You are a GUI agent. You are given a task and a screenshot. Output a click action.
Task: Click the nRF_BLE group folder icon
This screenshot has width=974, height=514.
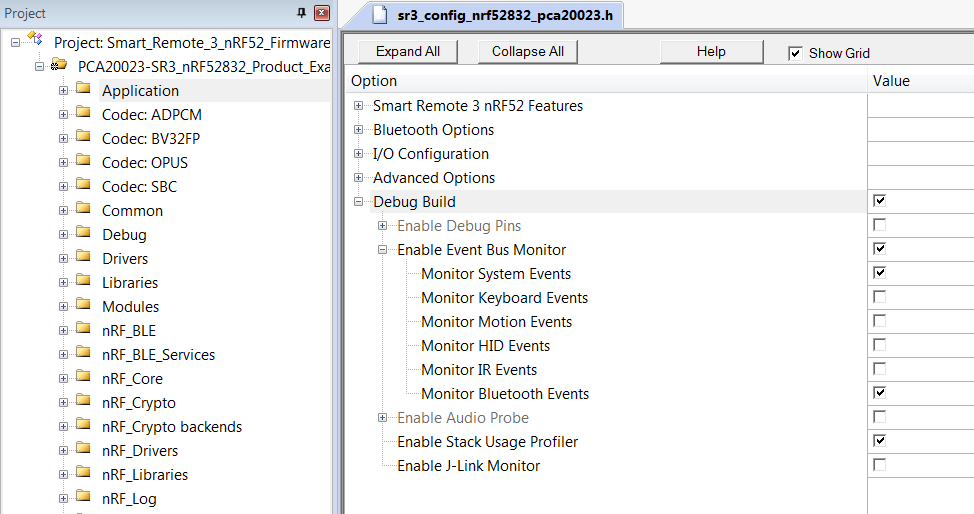(83, 328)
